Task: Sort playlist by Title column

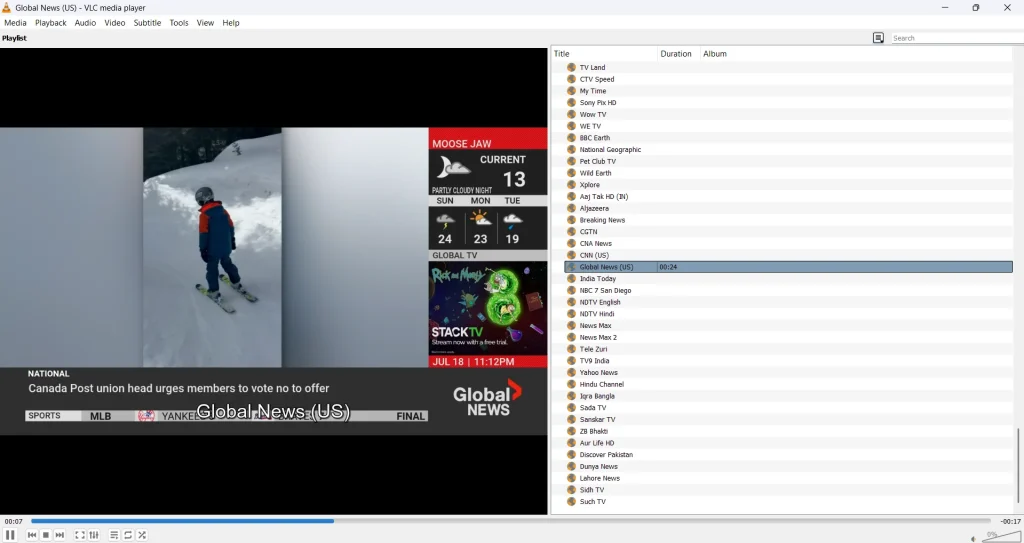Action: click(604, 54)
